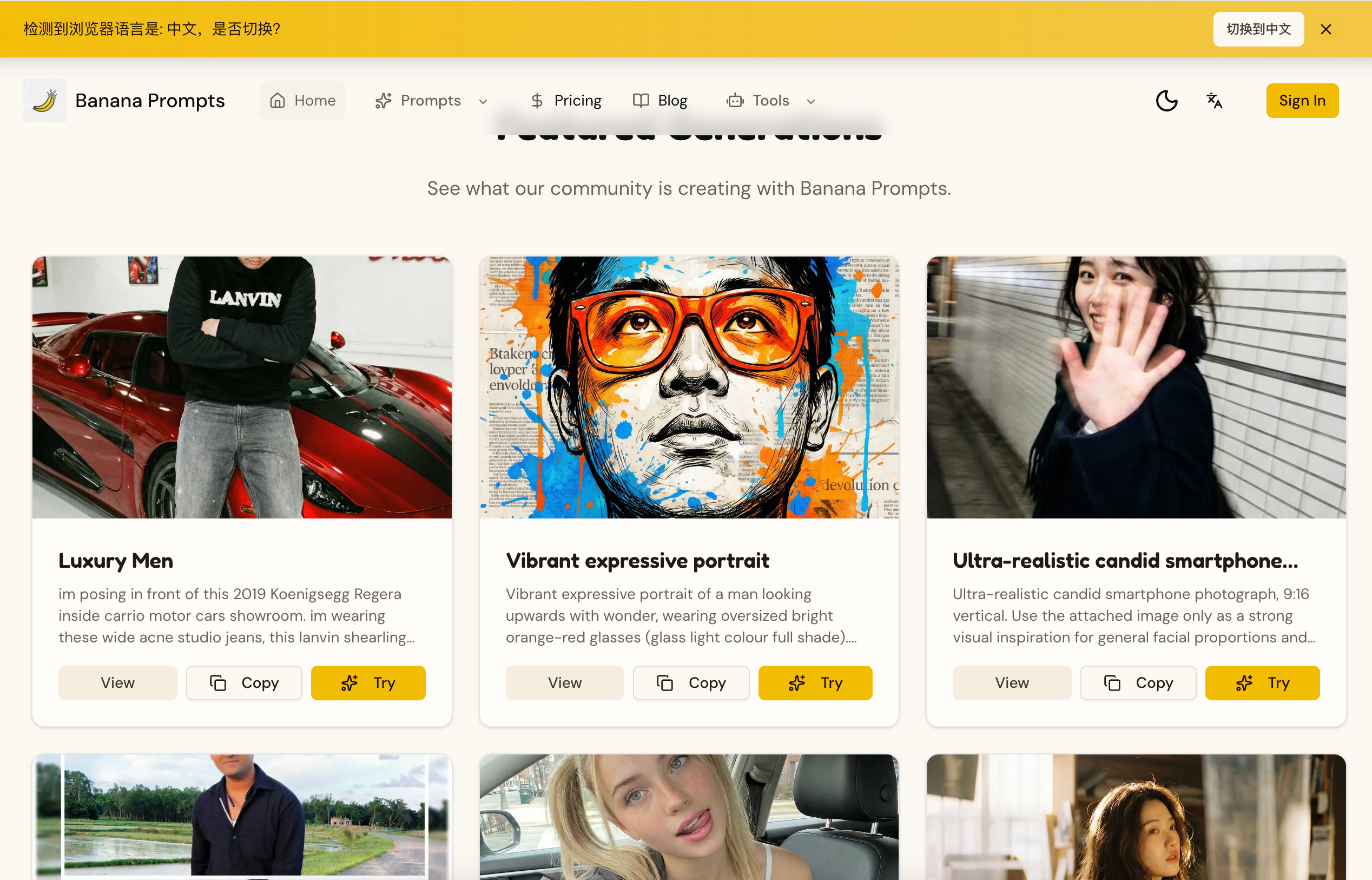
Task: Expand the Tools dropdown chevron
Action: tap(810, 102)
